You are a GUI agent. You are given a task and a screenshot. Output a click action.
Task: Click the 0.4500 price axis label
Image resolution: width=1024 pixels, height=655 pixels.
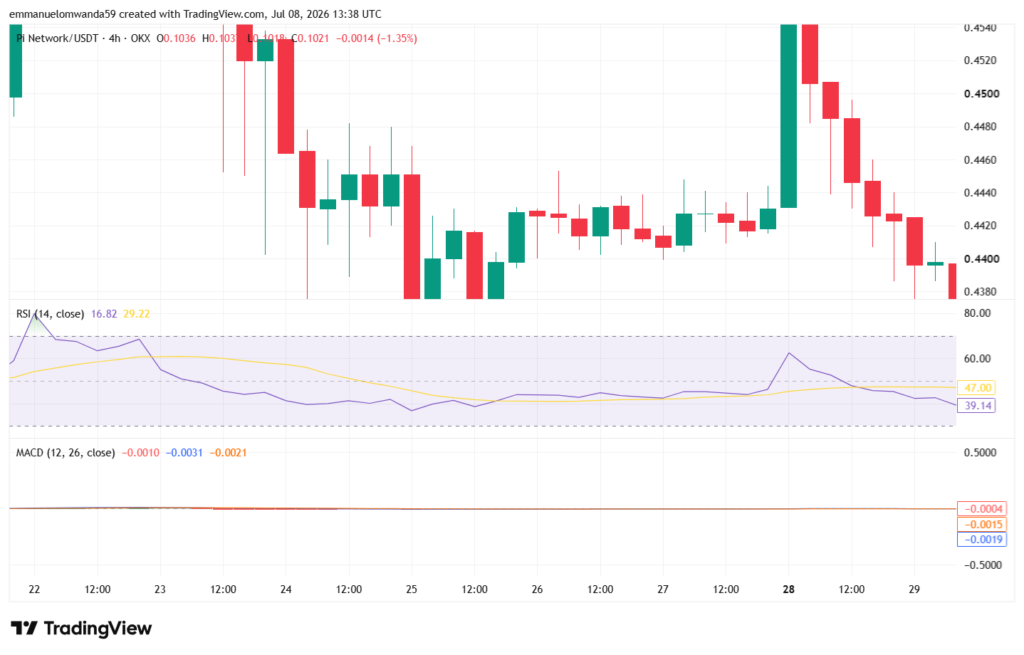[x=982, y=94]
